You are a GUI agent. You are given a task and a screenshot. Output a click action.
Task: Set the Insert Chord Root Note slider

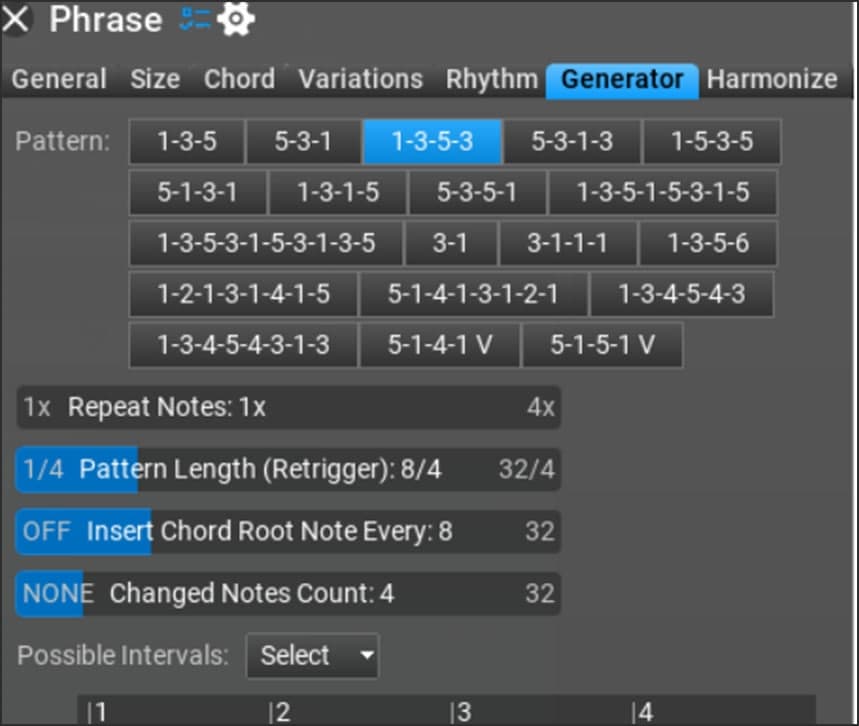[x=288, y=531]
